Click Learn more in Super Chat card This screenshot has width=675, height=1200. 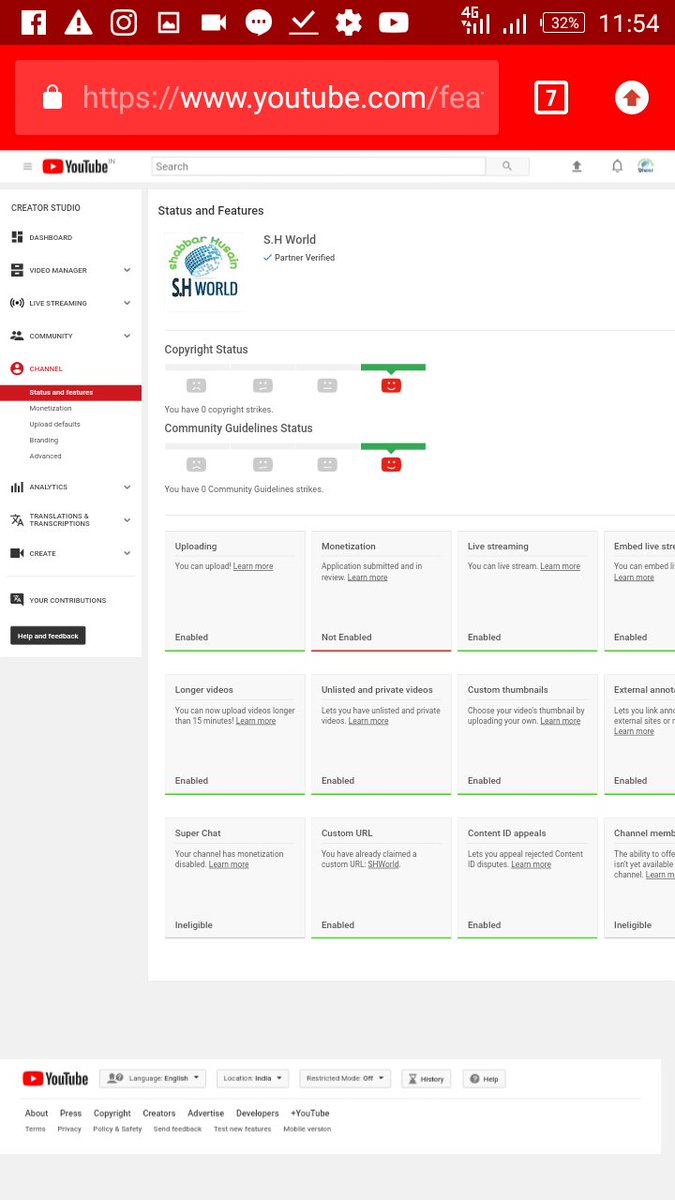(x=229, y=864)
